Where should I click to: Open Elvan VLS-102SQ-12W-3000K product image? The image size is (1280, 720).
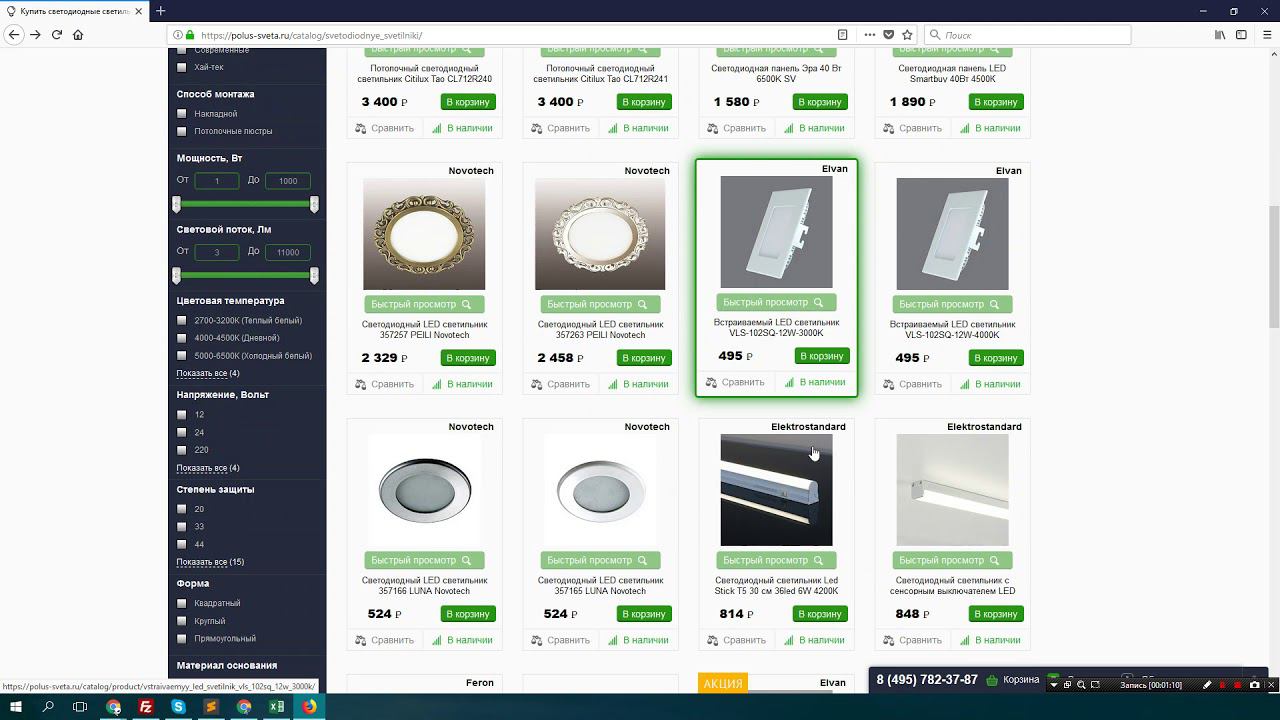coord(776,232)
